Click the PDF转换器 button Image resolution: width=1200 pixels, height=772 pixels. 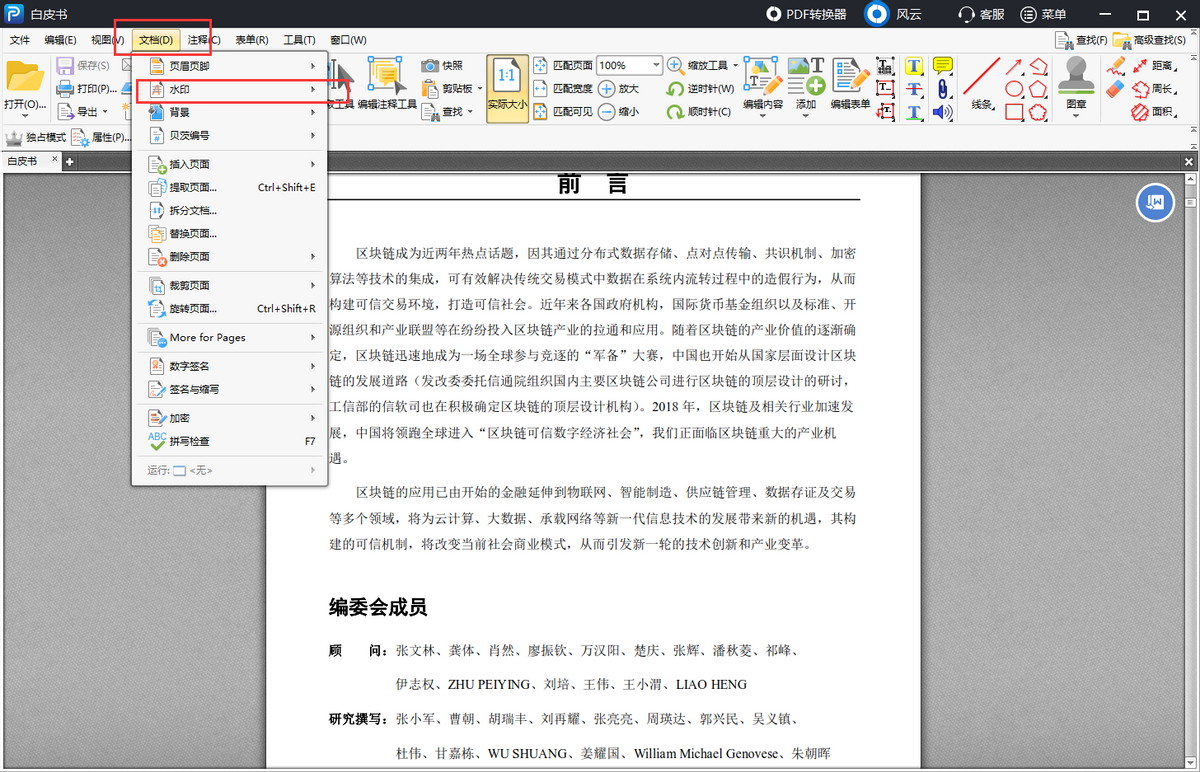coord(806,14)
